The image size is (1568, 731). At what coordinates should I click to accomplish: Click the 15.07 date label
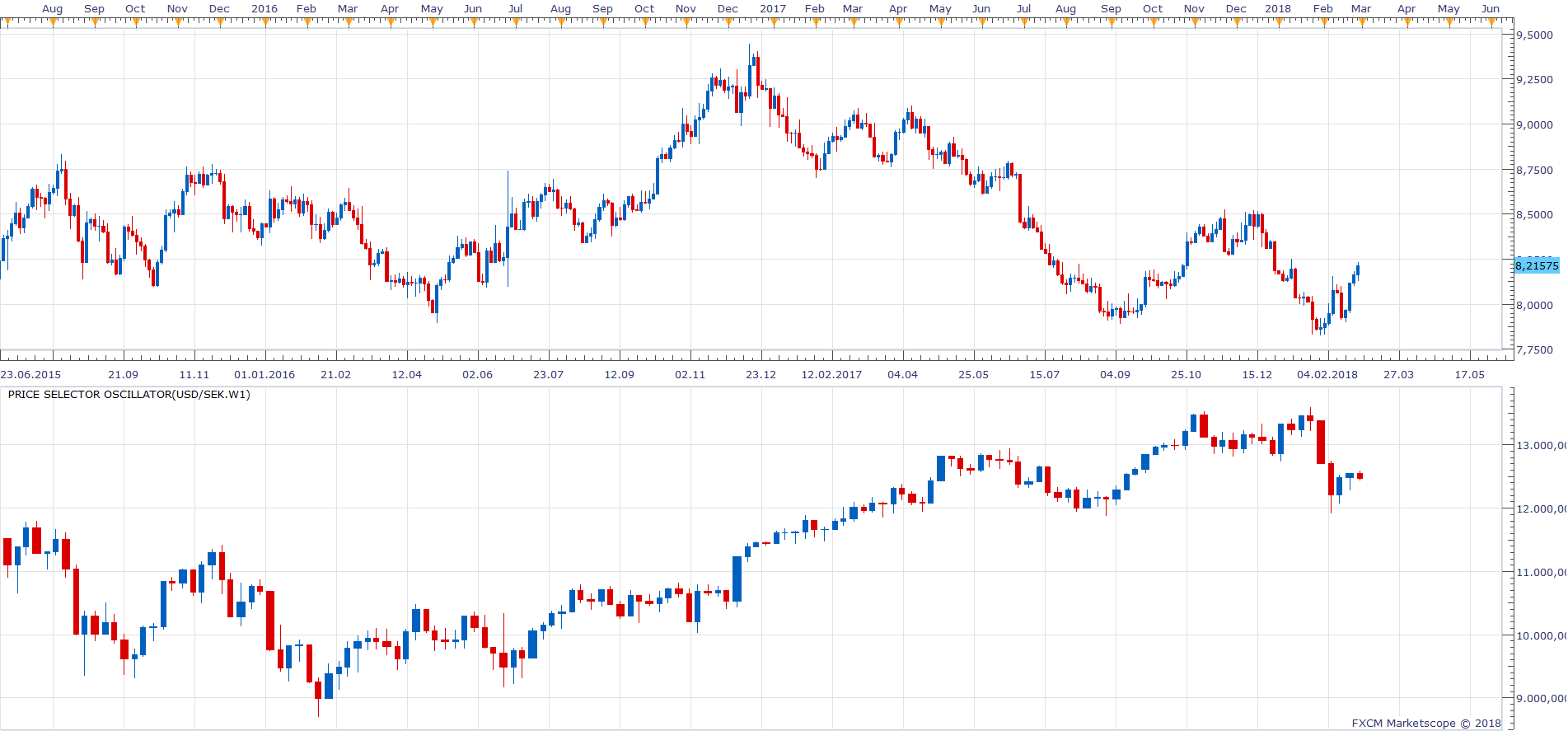[1044, 375]
